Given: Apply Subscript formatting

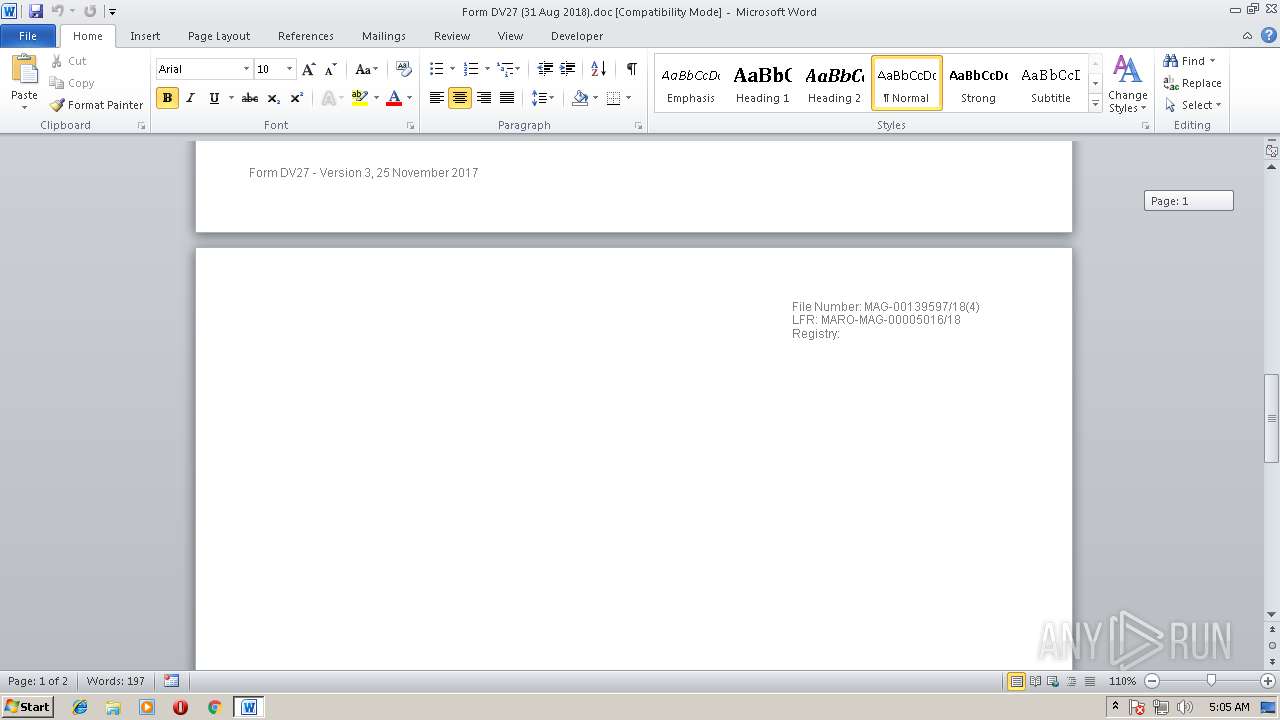Looking at the screenshot, I should (273, 98).
